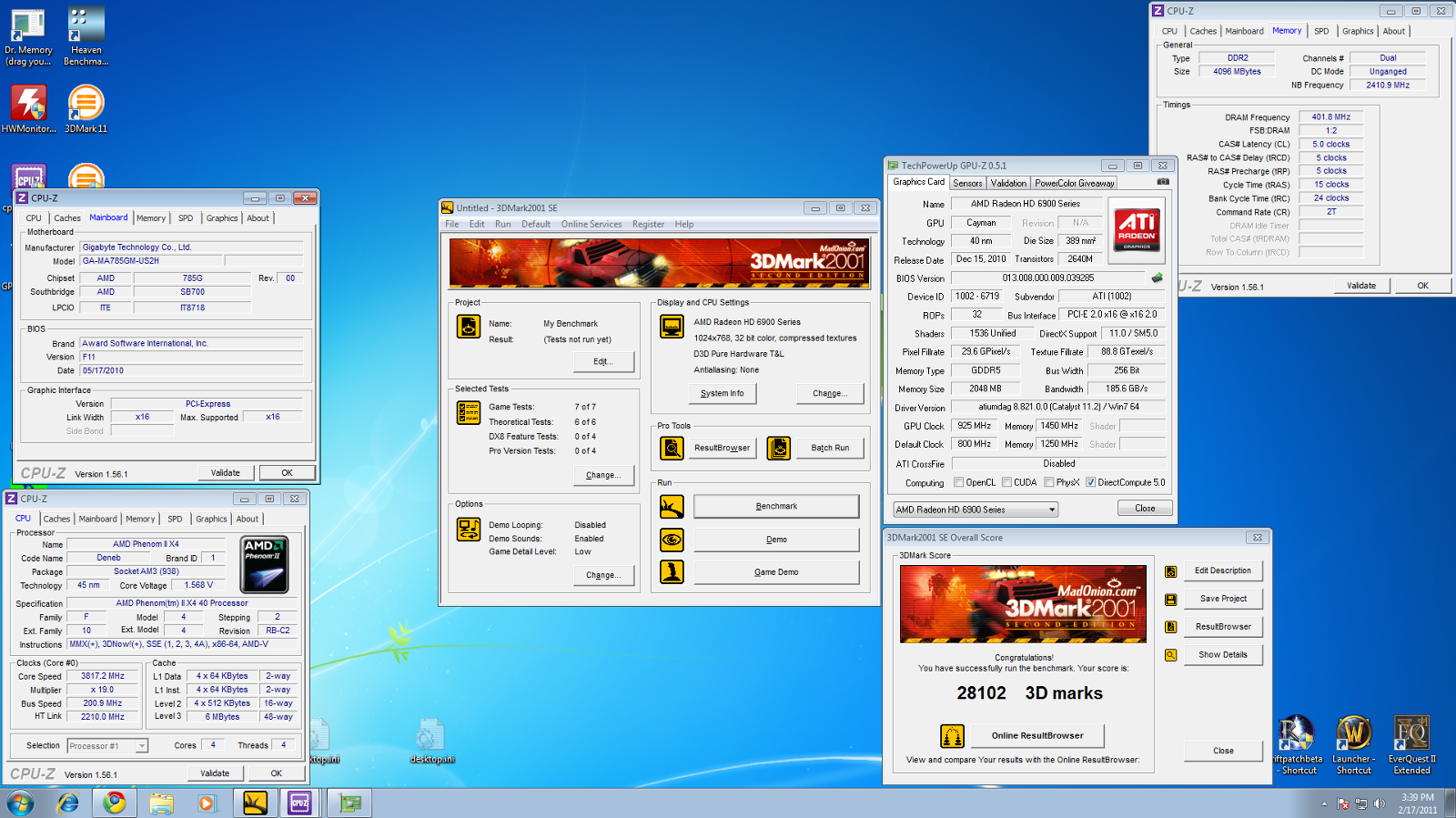Launch 3DMark 11 desktop shortcut
Screen dimensions: 1456x818
pos(86,109)
